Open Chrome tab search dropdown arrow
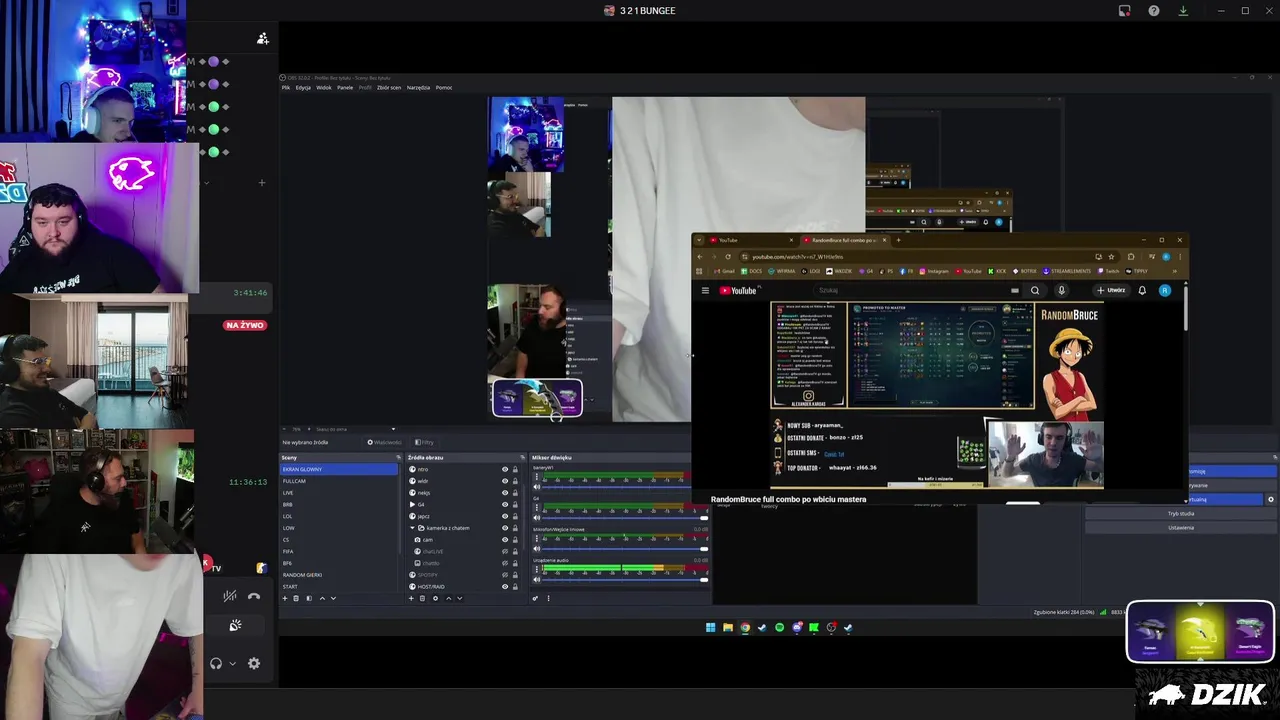 coord(699,240)
